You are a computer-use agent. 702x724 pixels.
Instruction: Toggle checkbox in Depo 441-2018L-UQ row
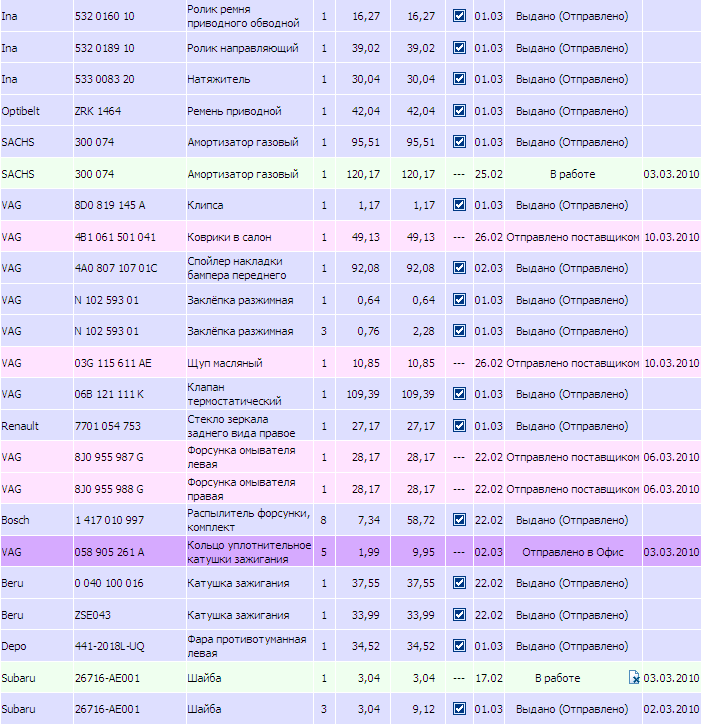[459, 646]
